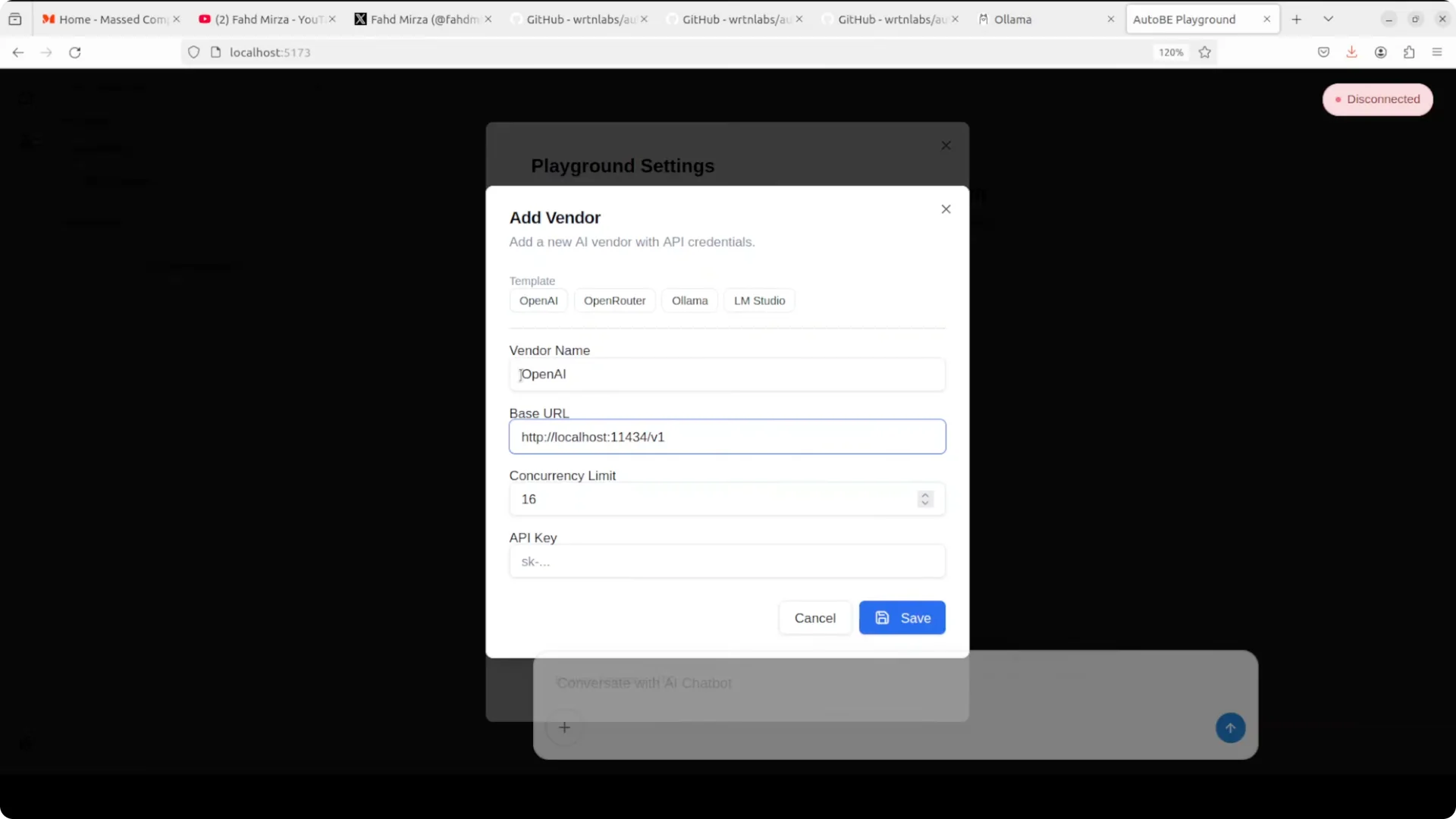
Task: Open the list all tabs dropdown
Action: [x=1329, y=20]
